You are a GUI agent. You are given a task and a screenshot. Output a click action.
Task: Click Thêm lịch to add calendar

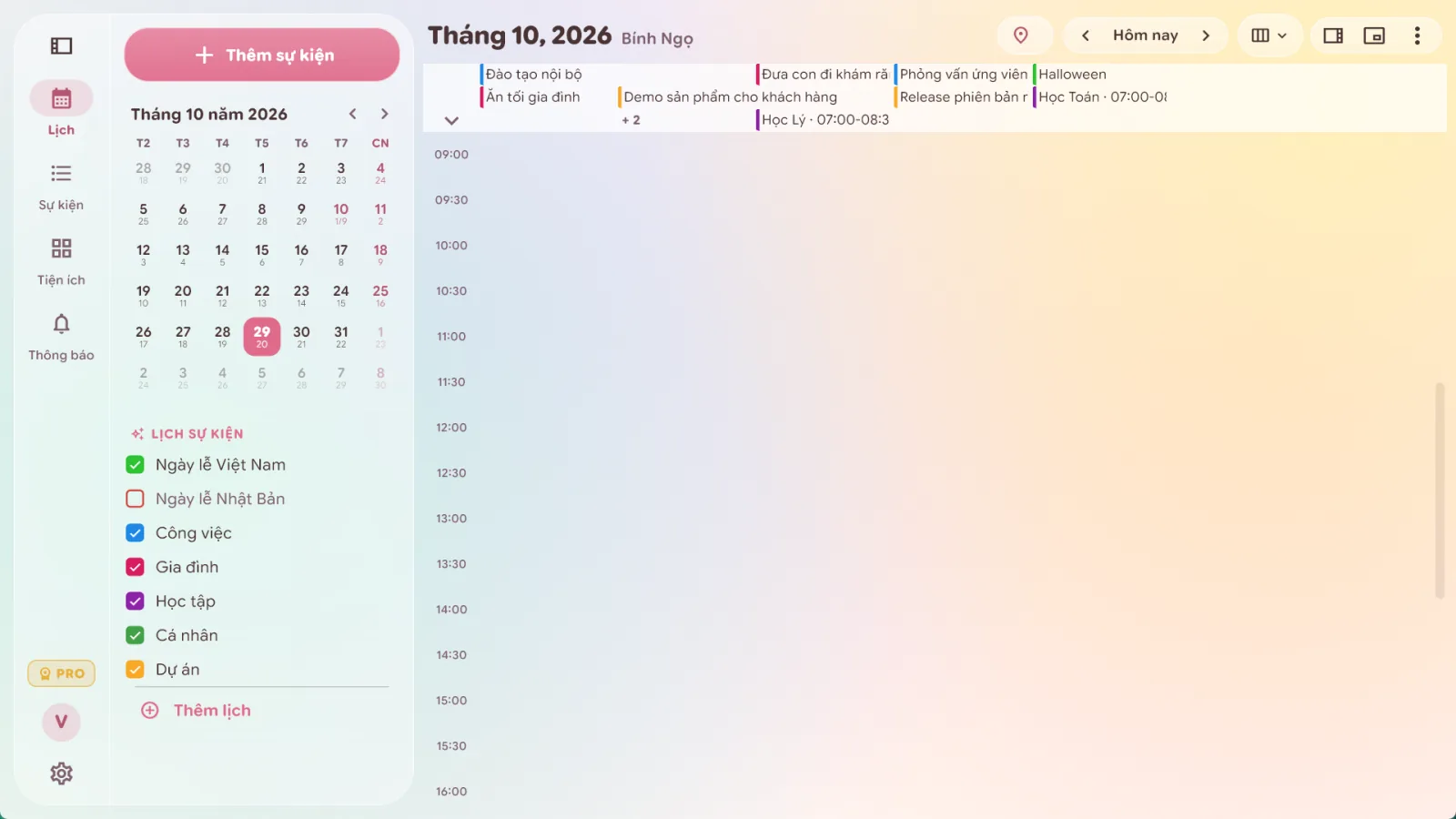196,711
